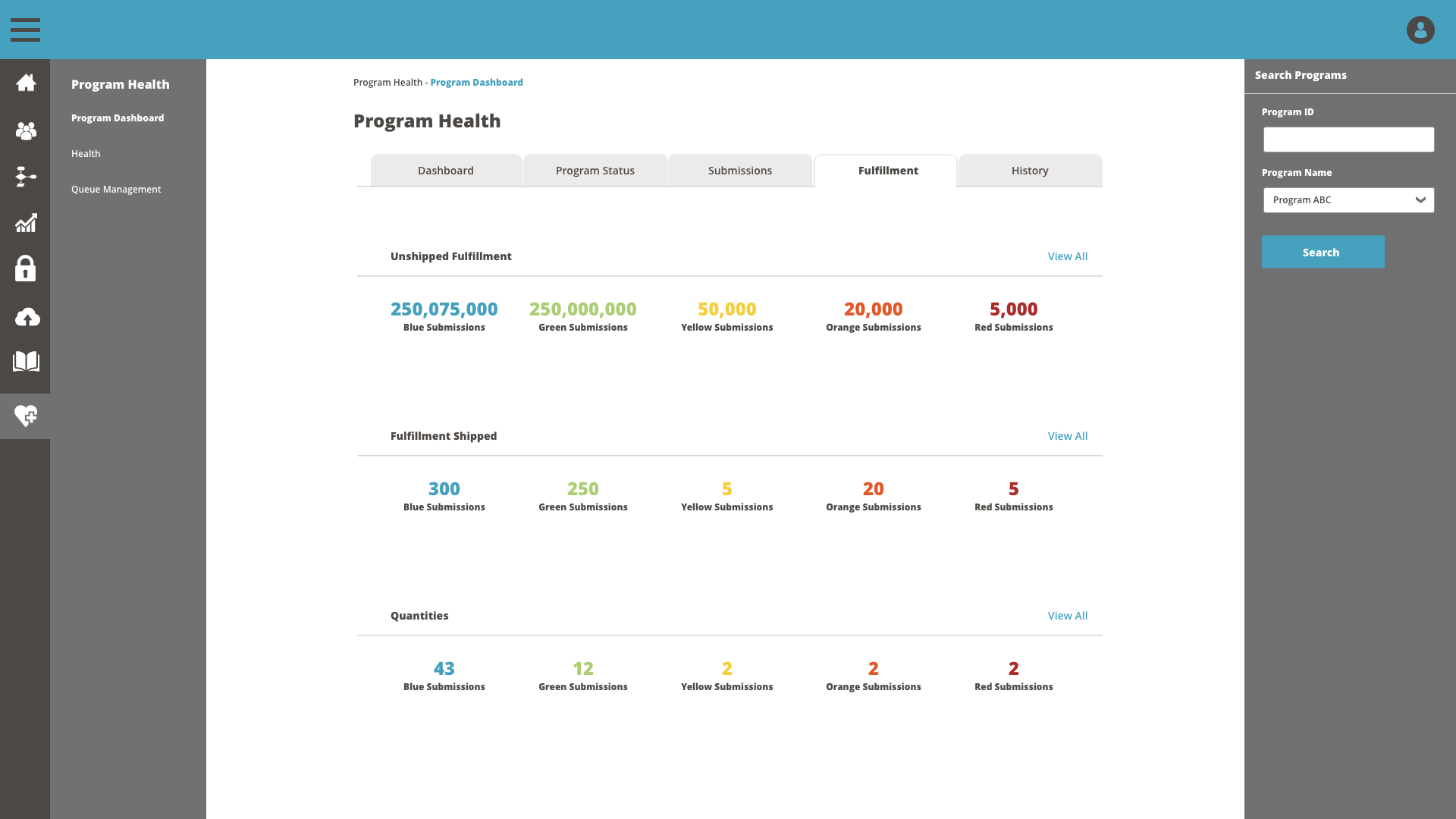The image size is (1456, 819).
Task: View All for Quantities section
Action: point(1067,616)
